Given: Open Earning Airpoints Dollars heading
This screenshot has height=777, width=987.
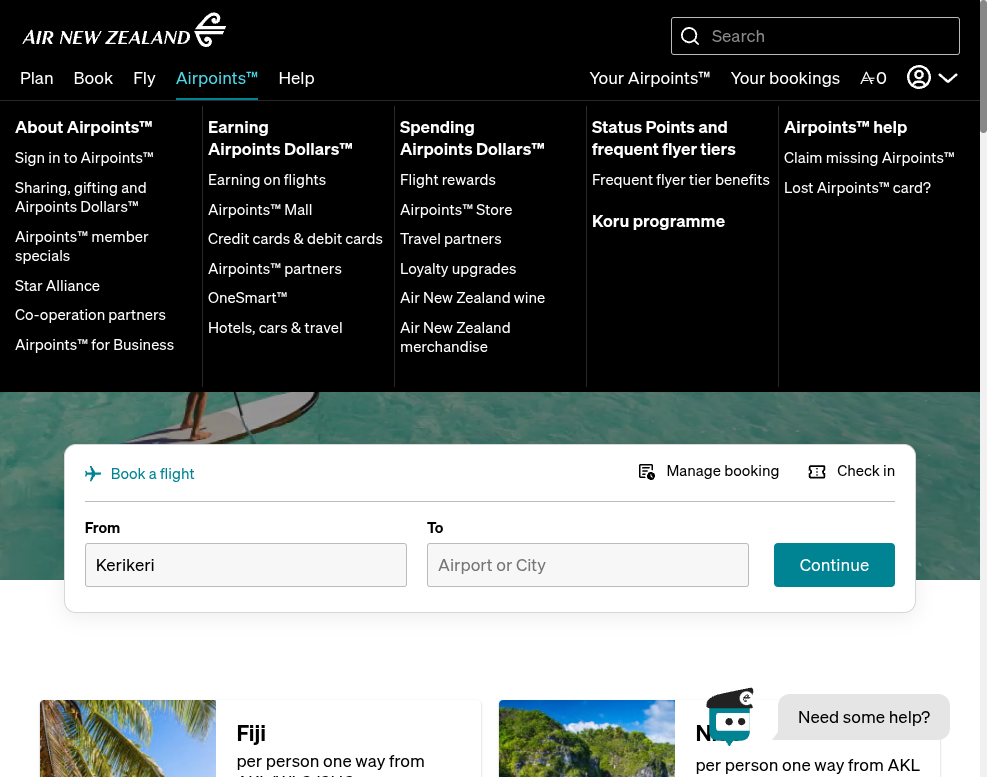Looking at the screenshot, I should (280, 139).
